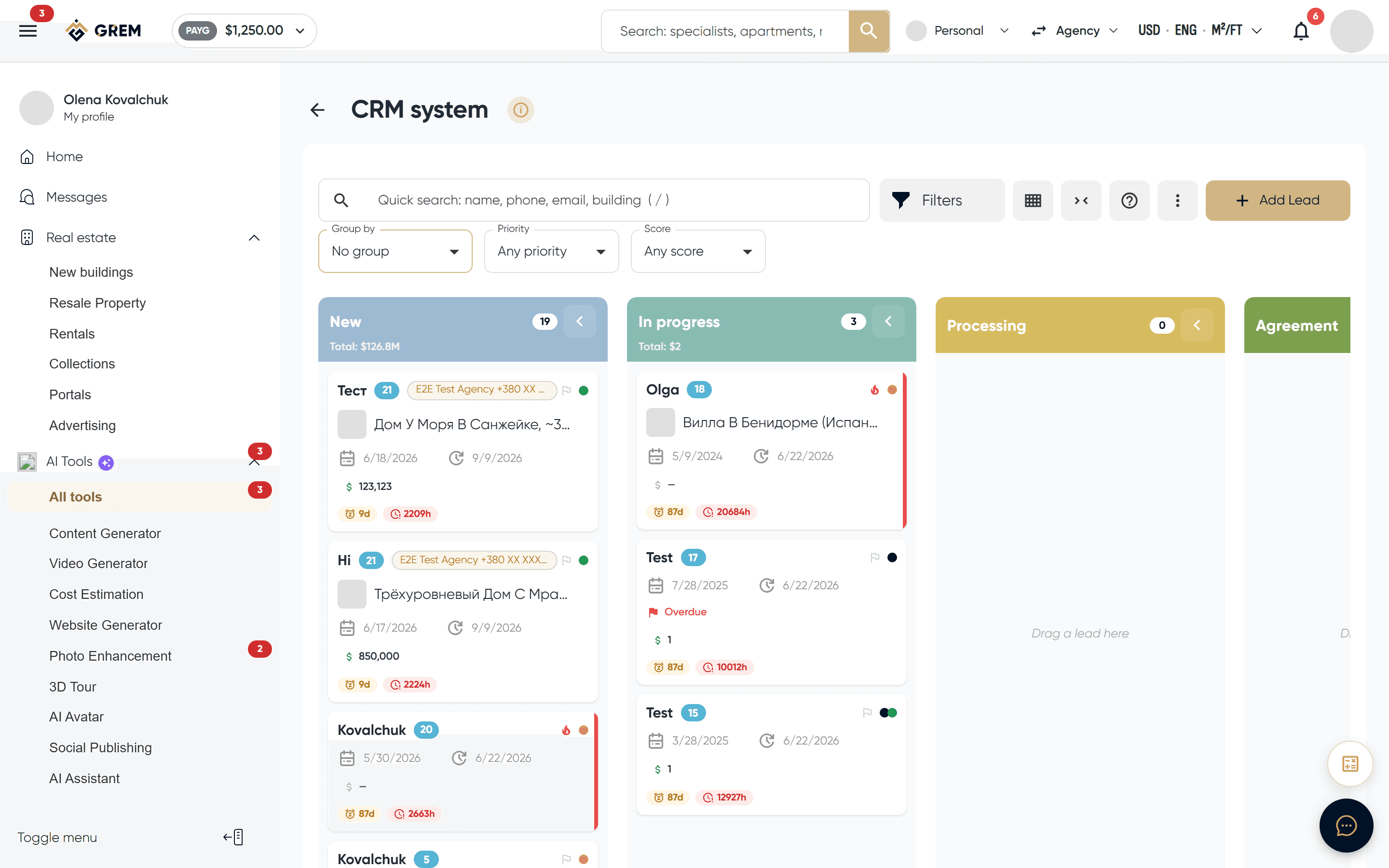The image size is (1389, 868).
Task: Open the chat support bubble
Action: point(1346,826)
